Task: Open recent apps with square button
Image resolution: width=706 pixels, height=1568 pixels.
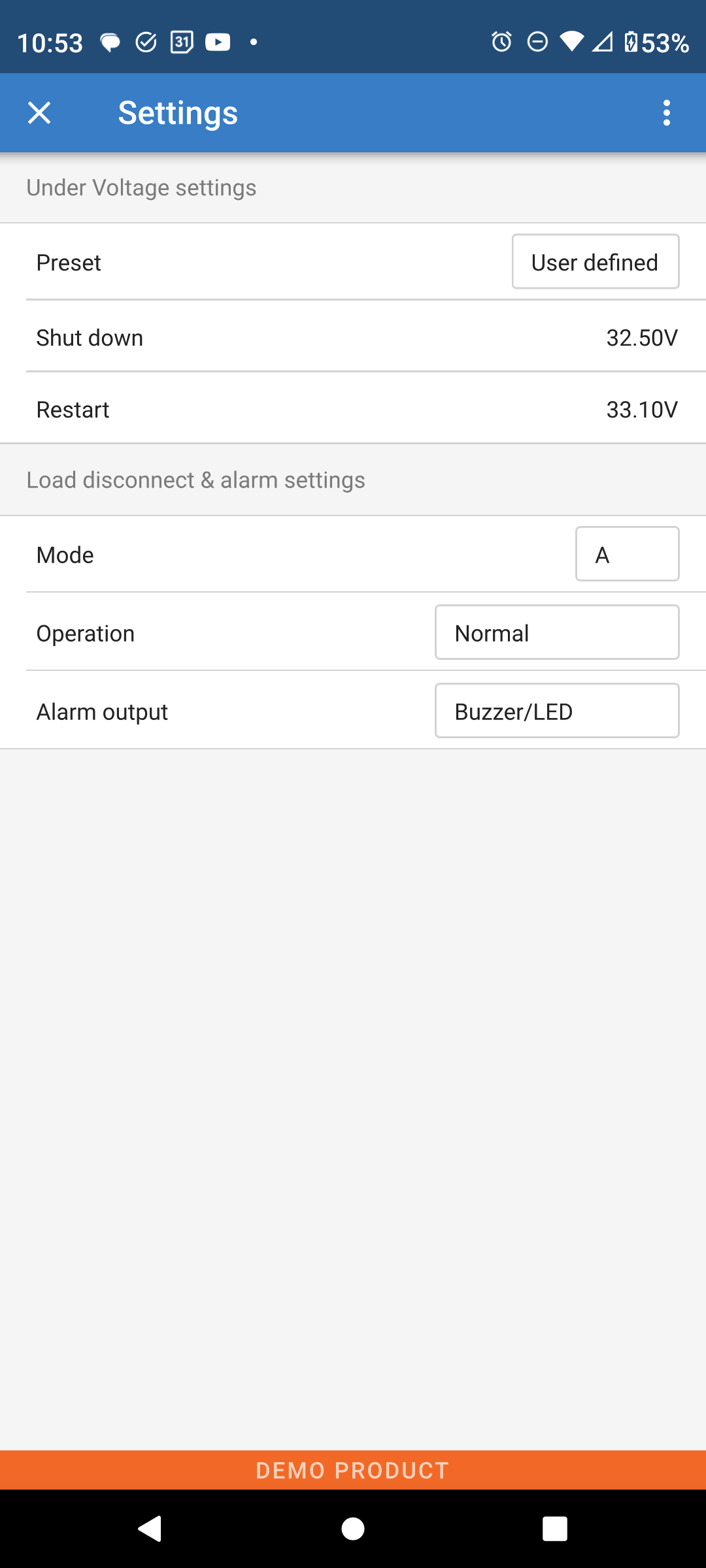Action: coord(554,1529)
